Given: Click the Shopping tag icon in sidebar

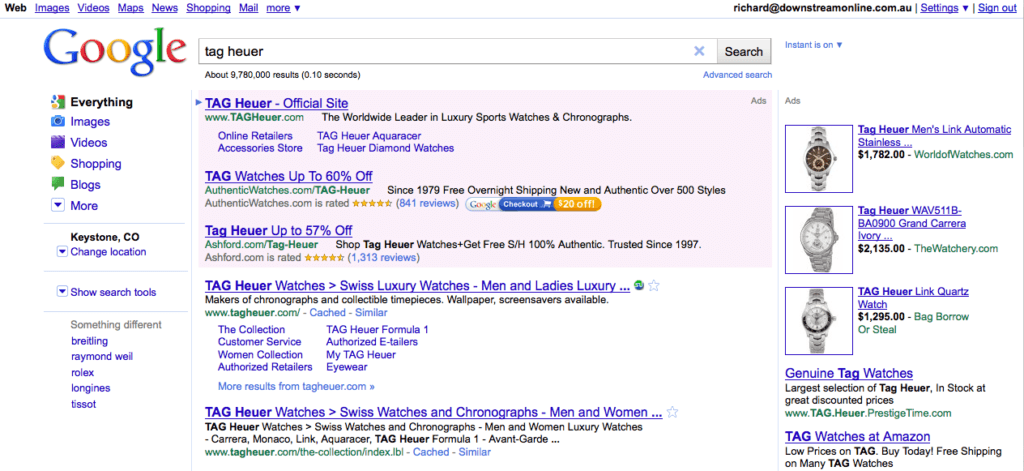Looking at the screenshot, I should (x=57, y=163).
